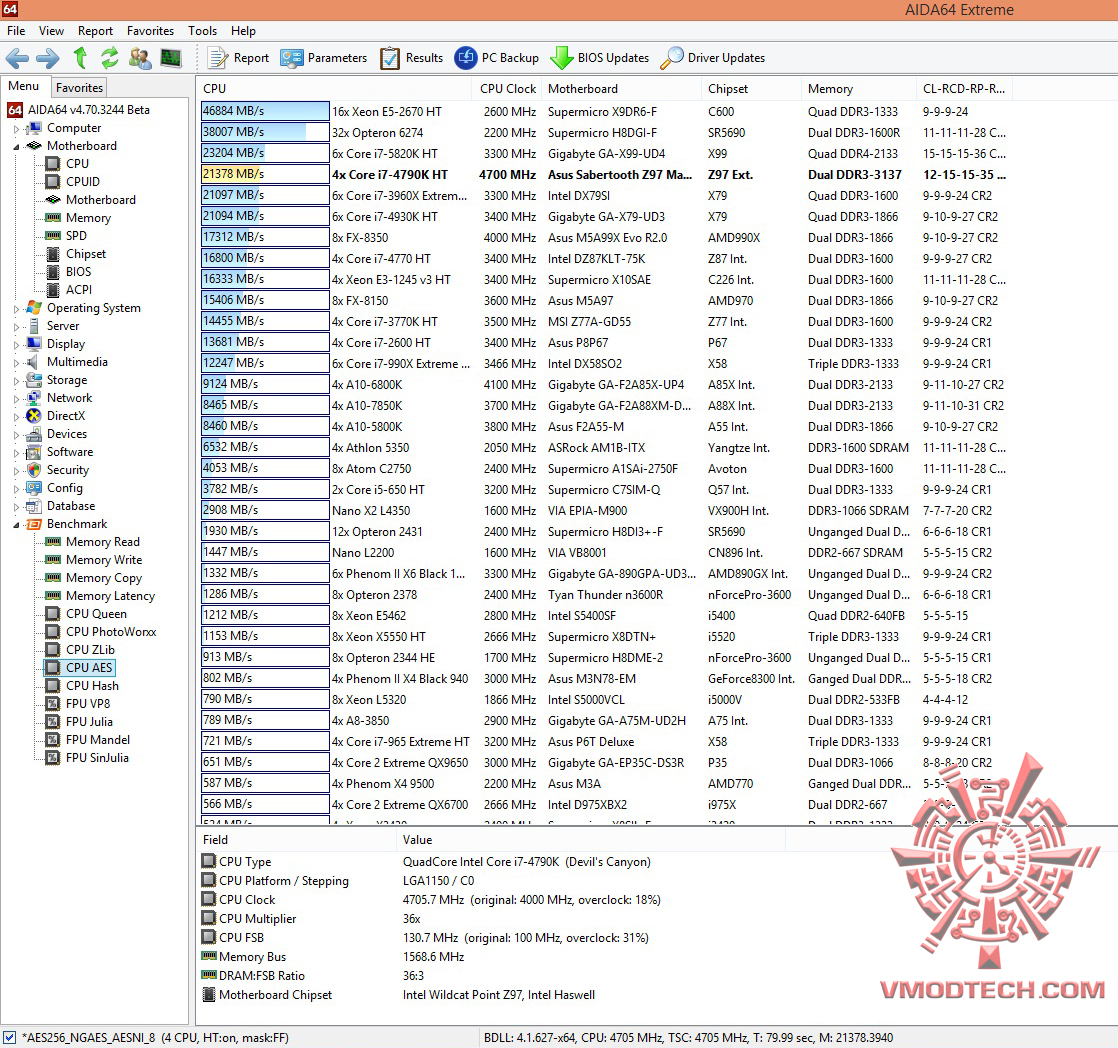This screenshot has width=1118, height=1048.
Task: Click the CPU Multiplier field row
Action: point(492,919)
